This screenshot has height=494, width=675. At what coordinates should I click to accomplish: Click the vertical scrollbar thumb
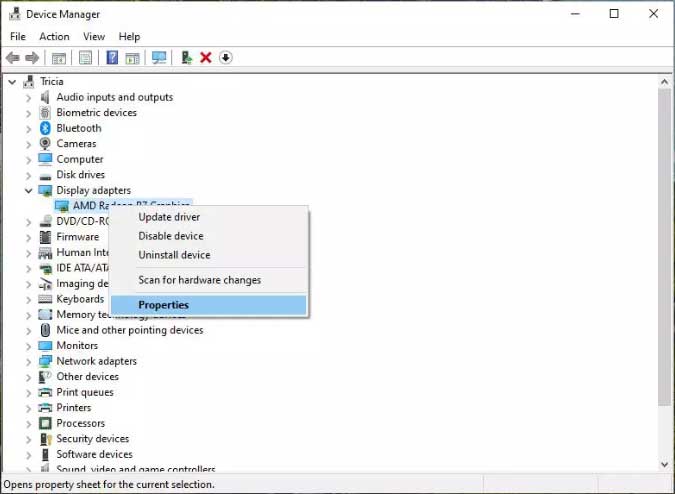point(664,247)
